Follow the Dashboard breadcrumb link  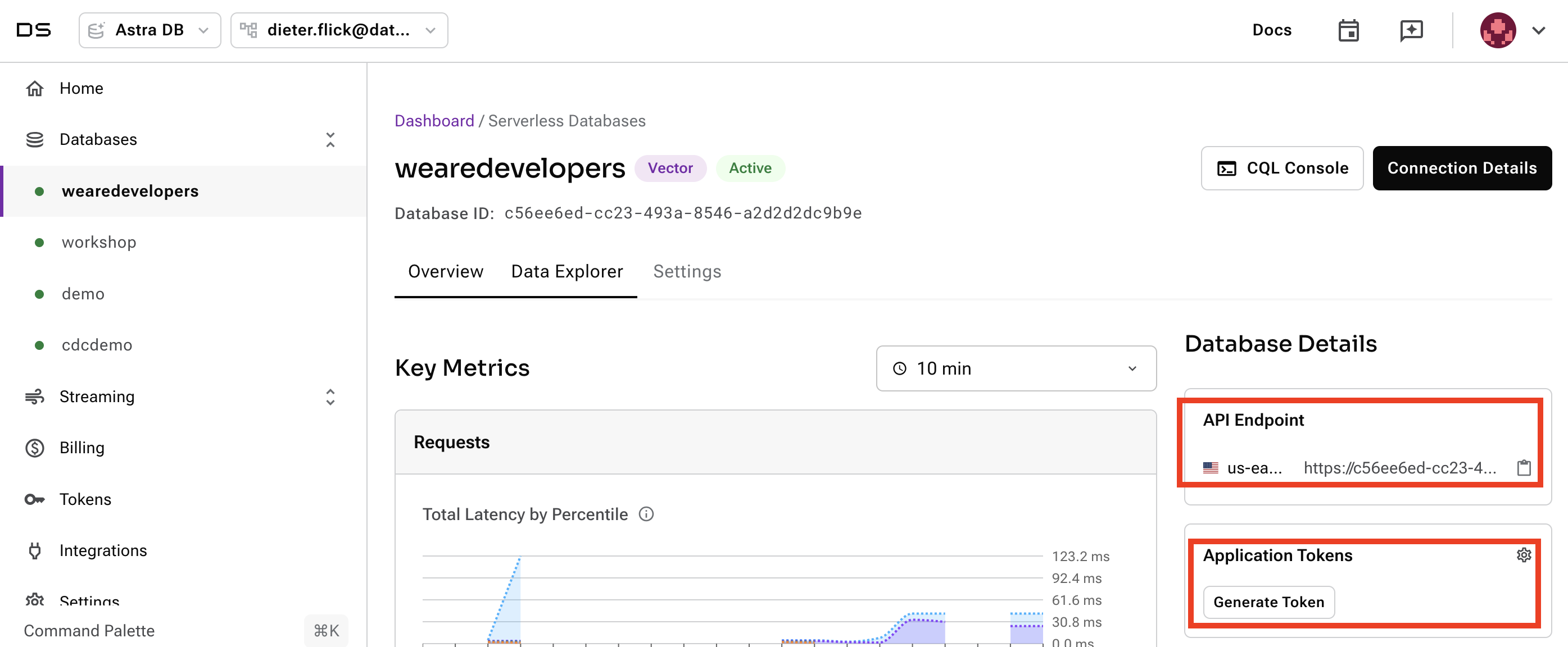pos(434,121)
